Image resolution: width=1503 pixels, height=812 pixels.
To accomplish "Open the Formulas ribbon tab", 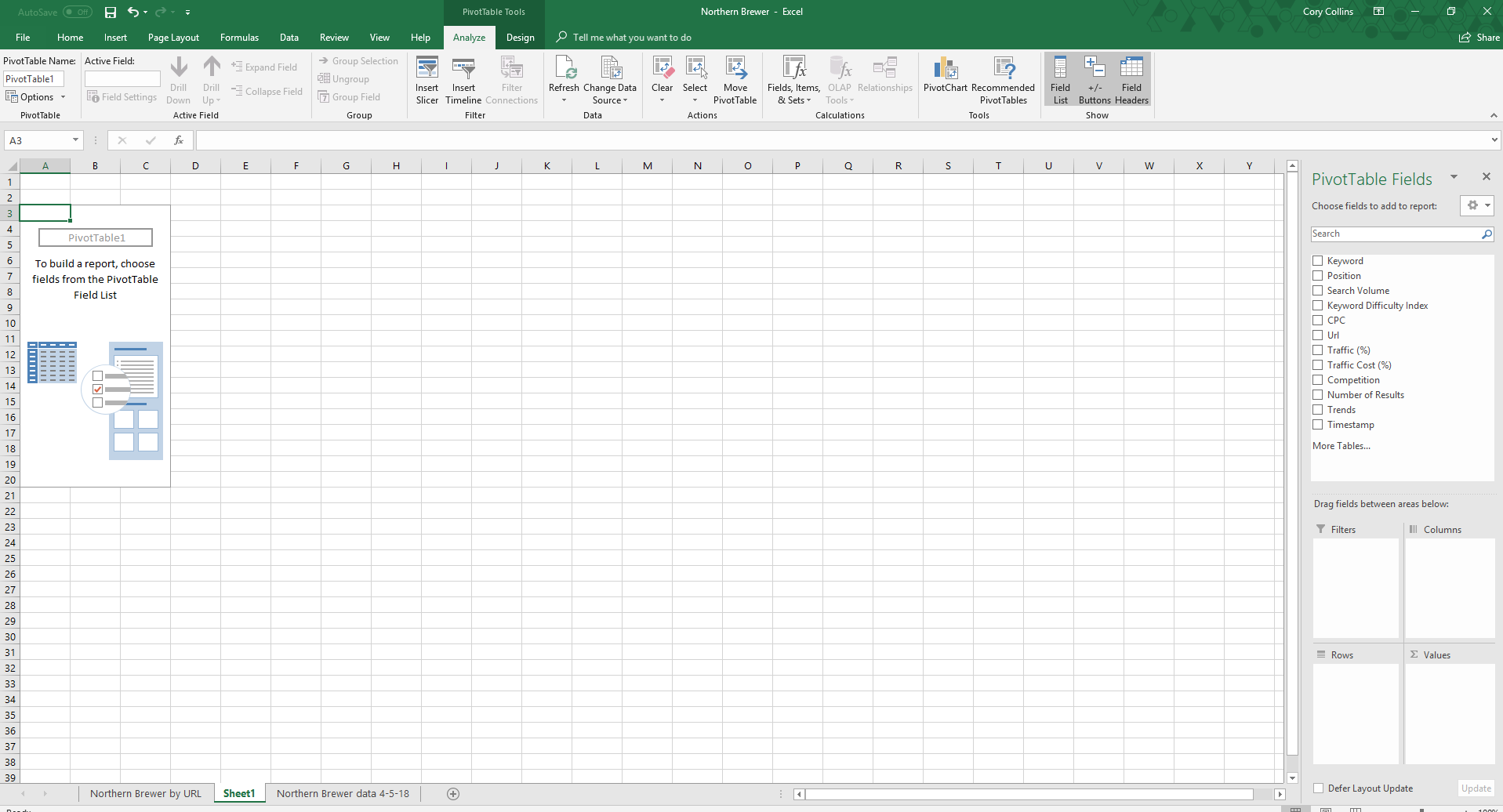I will coord(239,37).
